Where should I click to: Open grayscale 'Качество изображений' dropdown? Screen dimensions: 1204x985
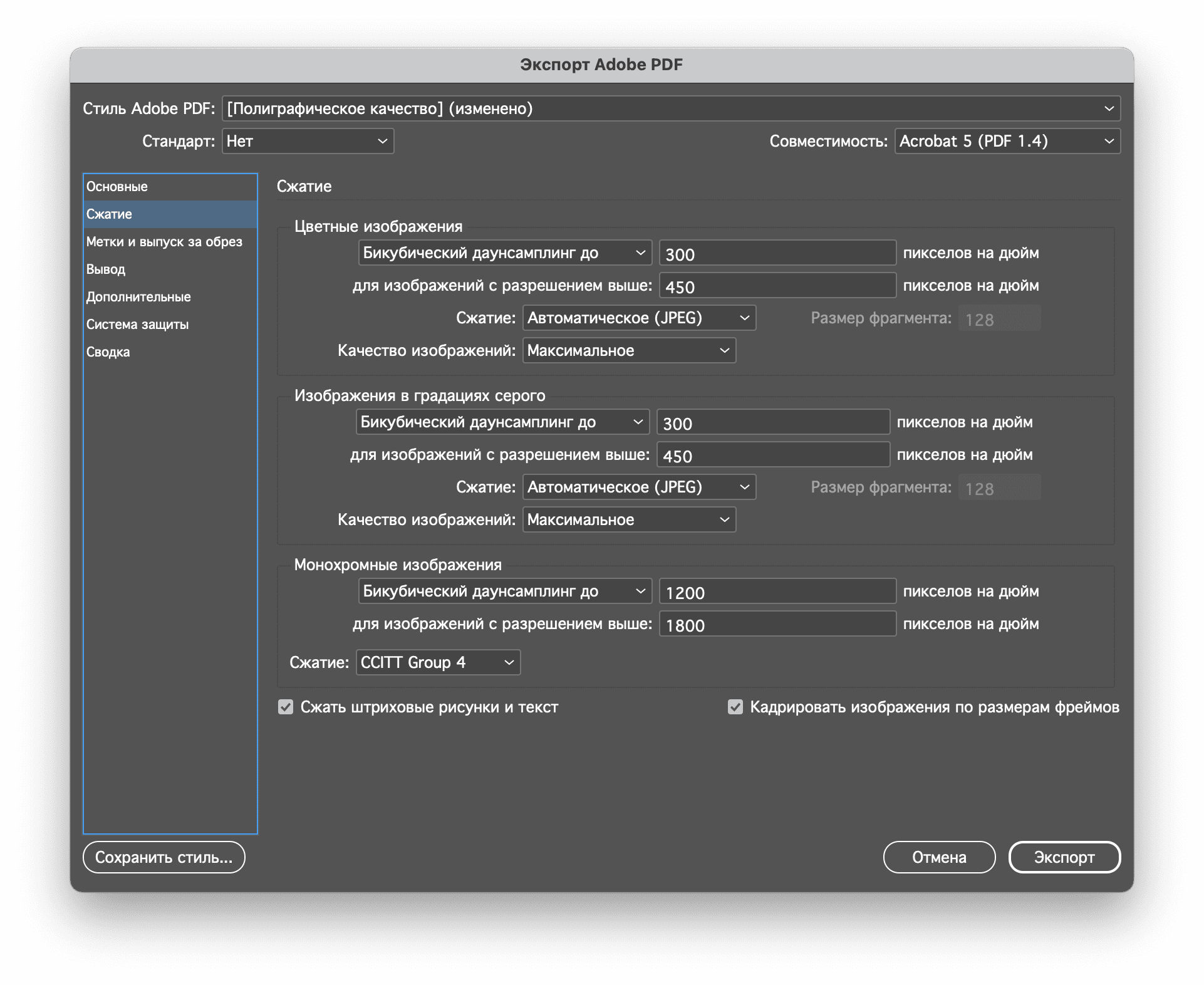click(x=629, y=520)
